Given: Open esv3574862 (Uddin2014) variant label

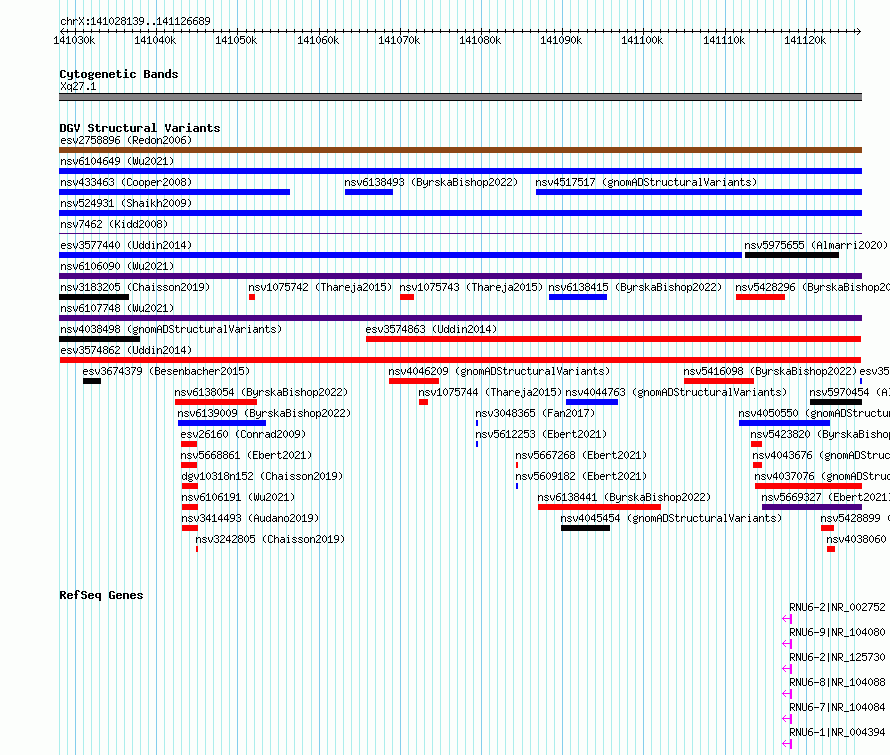Looking at the screenshot, I should click(126, 350).
